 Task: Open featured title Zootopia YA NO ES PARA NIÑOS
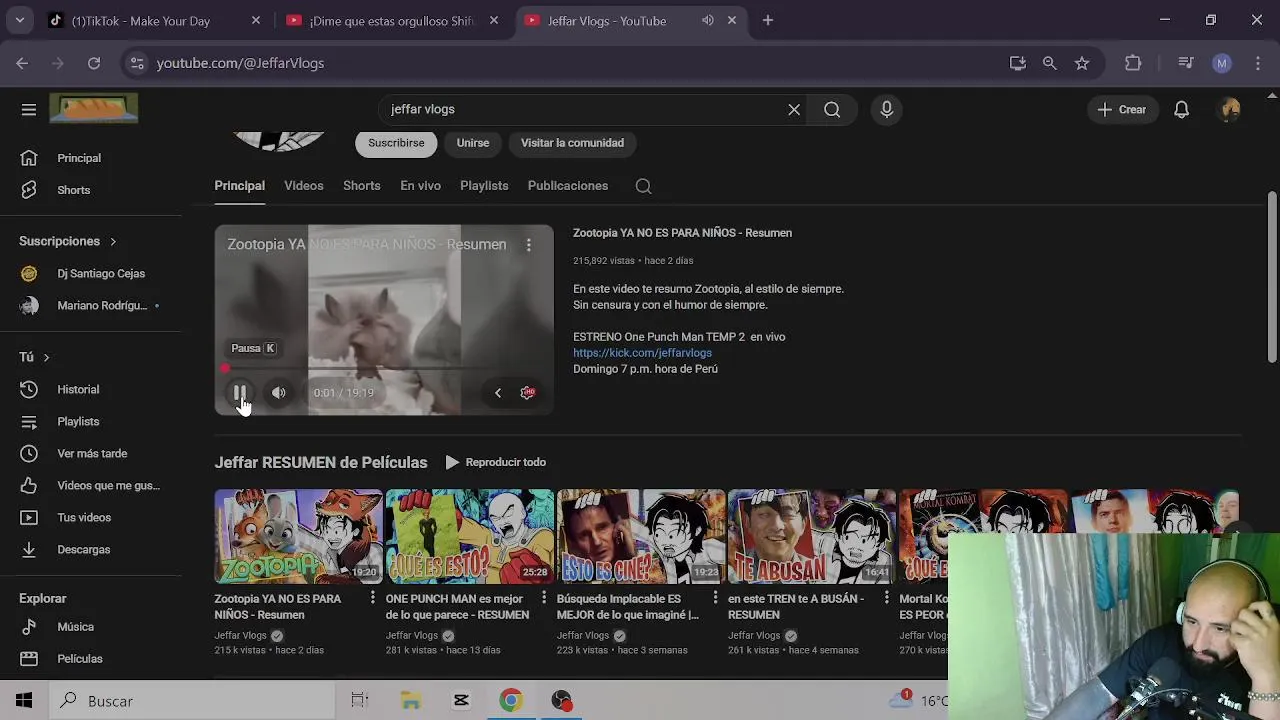[682, 233]
